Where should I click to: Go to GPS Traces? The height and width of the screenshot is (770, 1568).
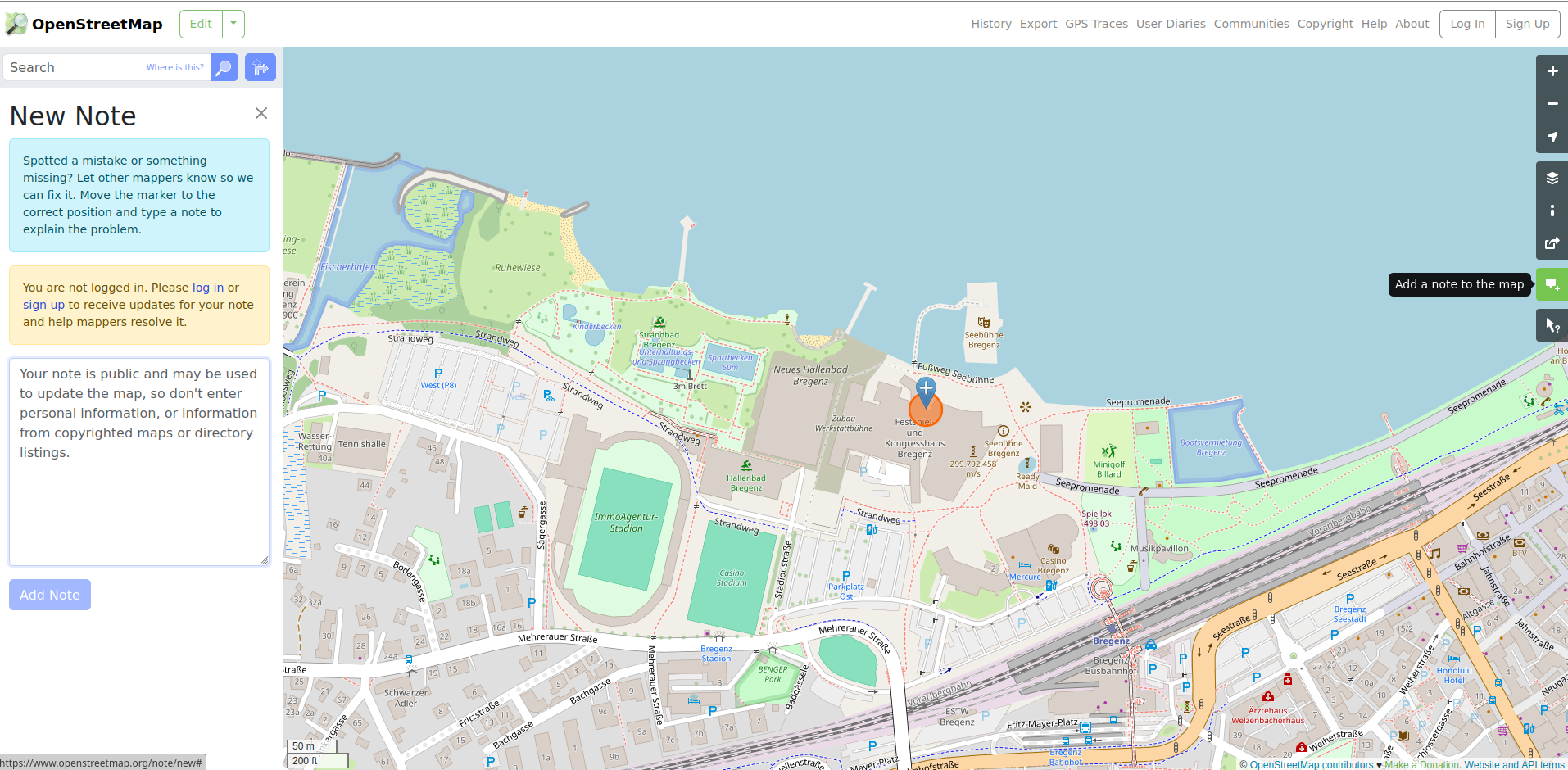point(1096,24)
